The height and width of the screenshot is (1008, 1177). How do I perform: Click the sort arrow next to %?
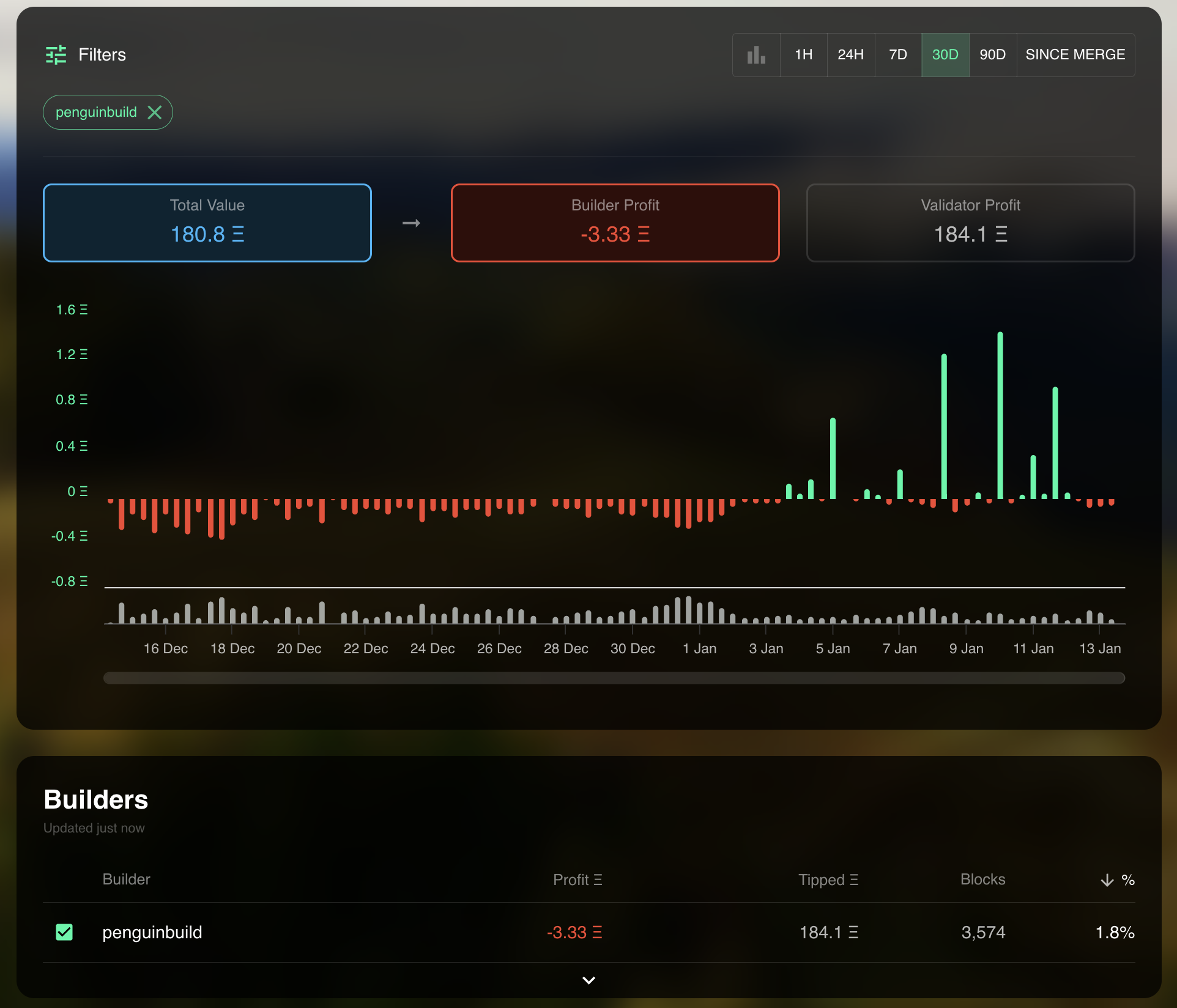1107,880
